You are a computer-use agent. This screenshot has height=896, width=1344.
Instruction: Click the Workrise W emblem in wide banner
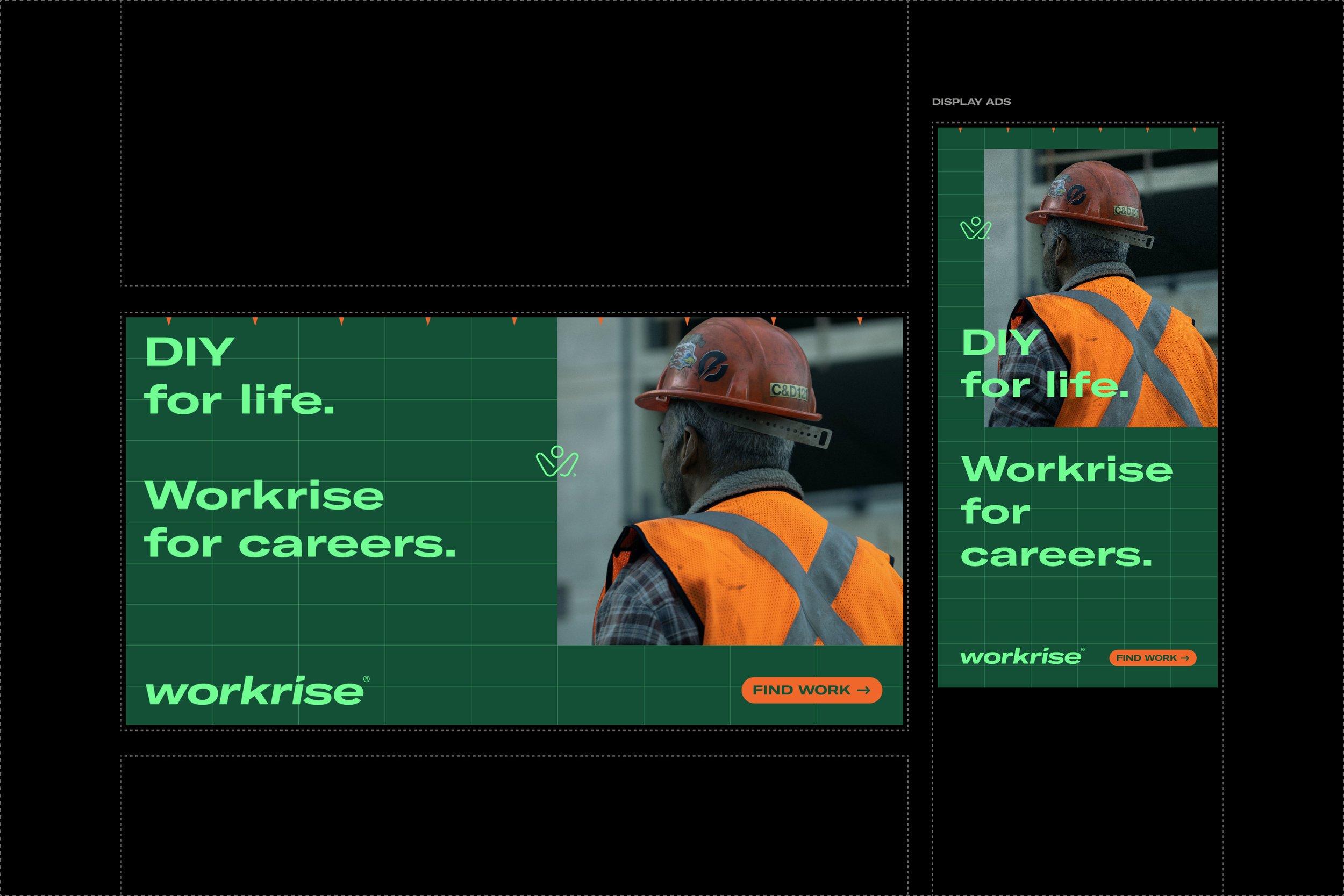[557, 461]
